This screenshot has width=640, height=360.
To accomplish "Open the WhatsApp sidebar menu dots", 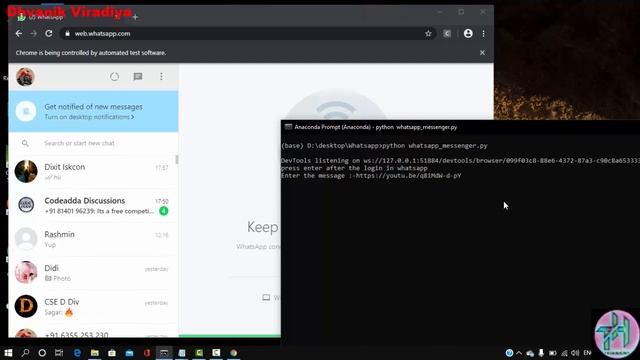I will coord(161,76).
